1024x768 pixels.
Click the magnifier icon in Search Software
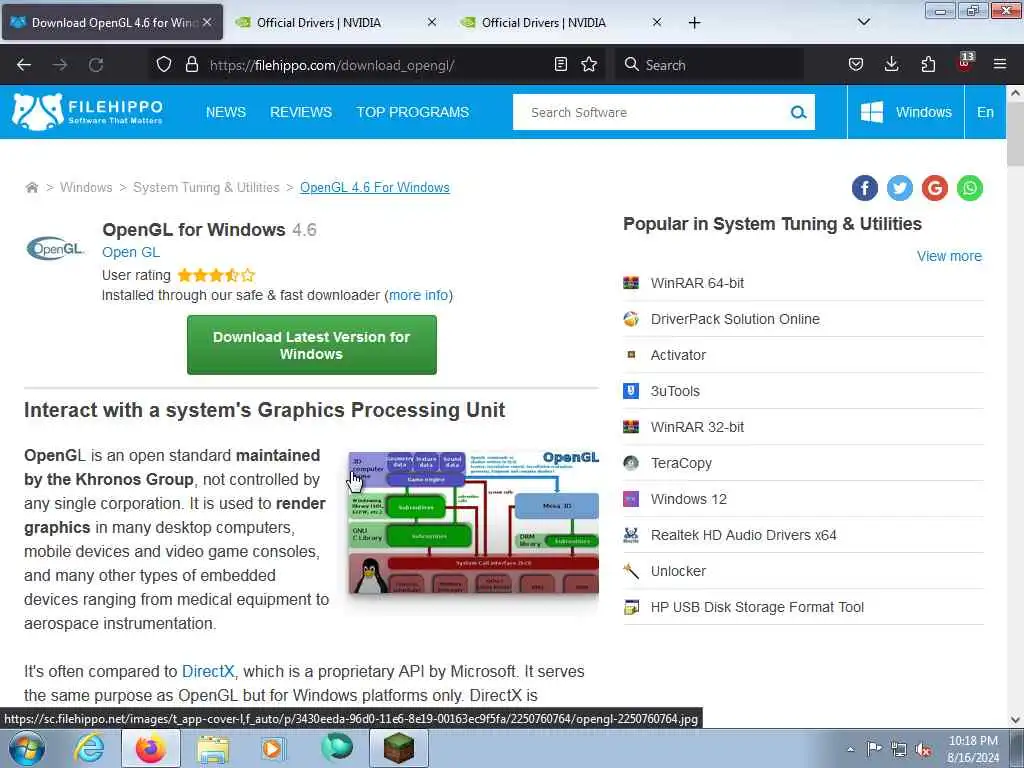798,112
